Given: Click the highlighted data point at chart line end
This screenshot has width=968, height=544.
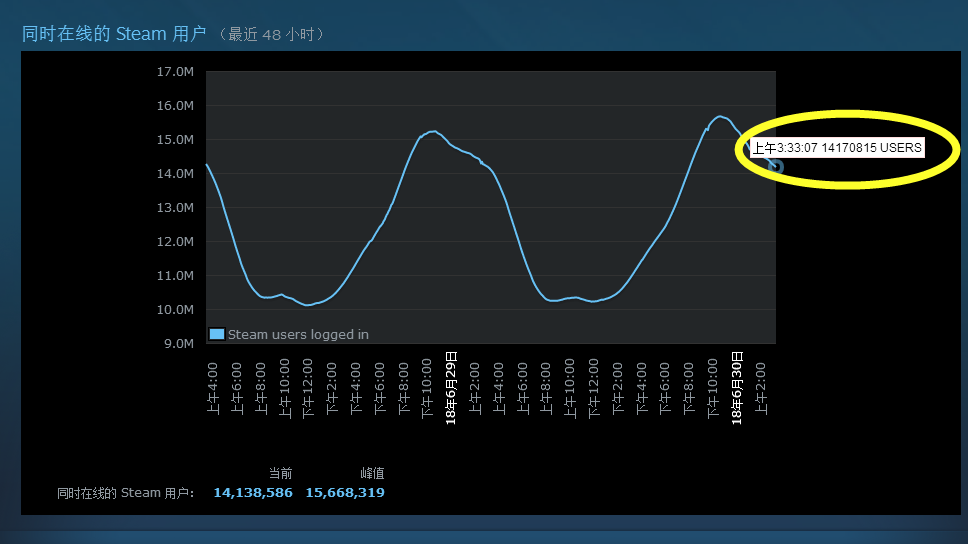Looking at the screenshot, I should pyautogui.click(x=776, y=166).
